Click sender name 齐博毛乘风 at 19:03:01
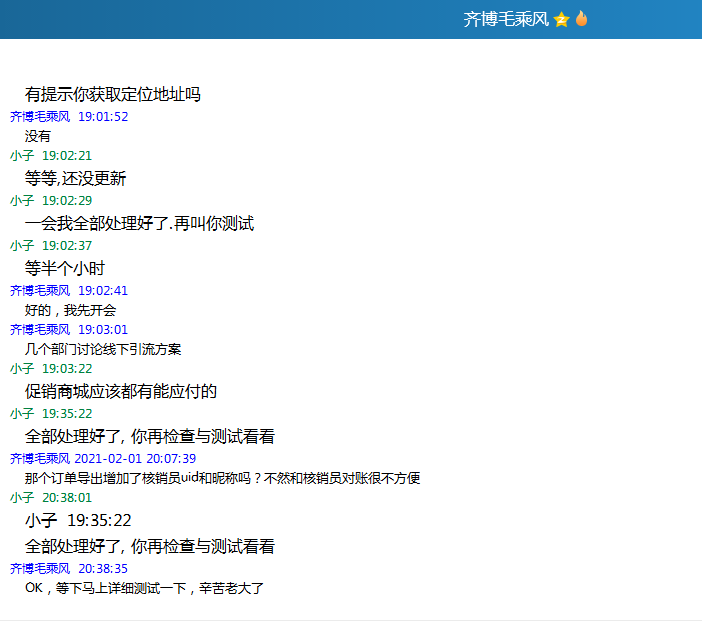The height and width of the screenshot is (626, 702). tap(40, 329)
